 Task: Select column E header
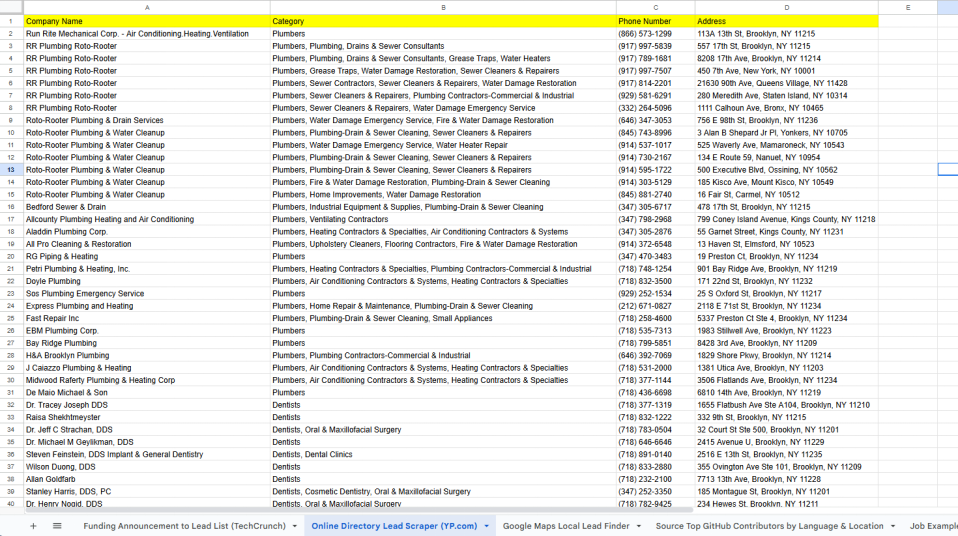pos(907,7)
